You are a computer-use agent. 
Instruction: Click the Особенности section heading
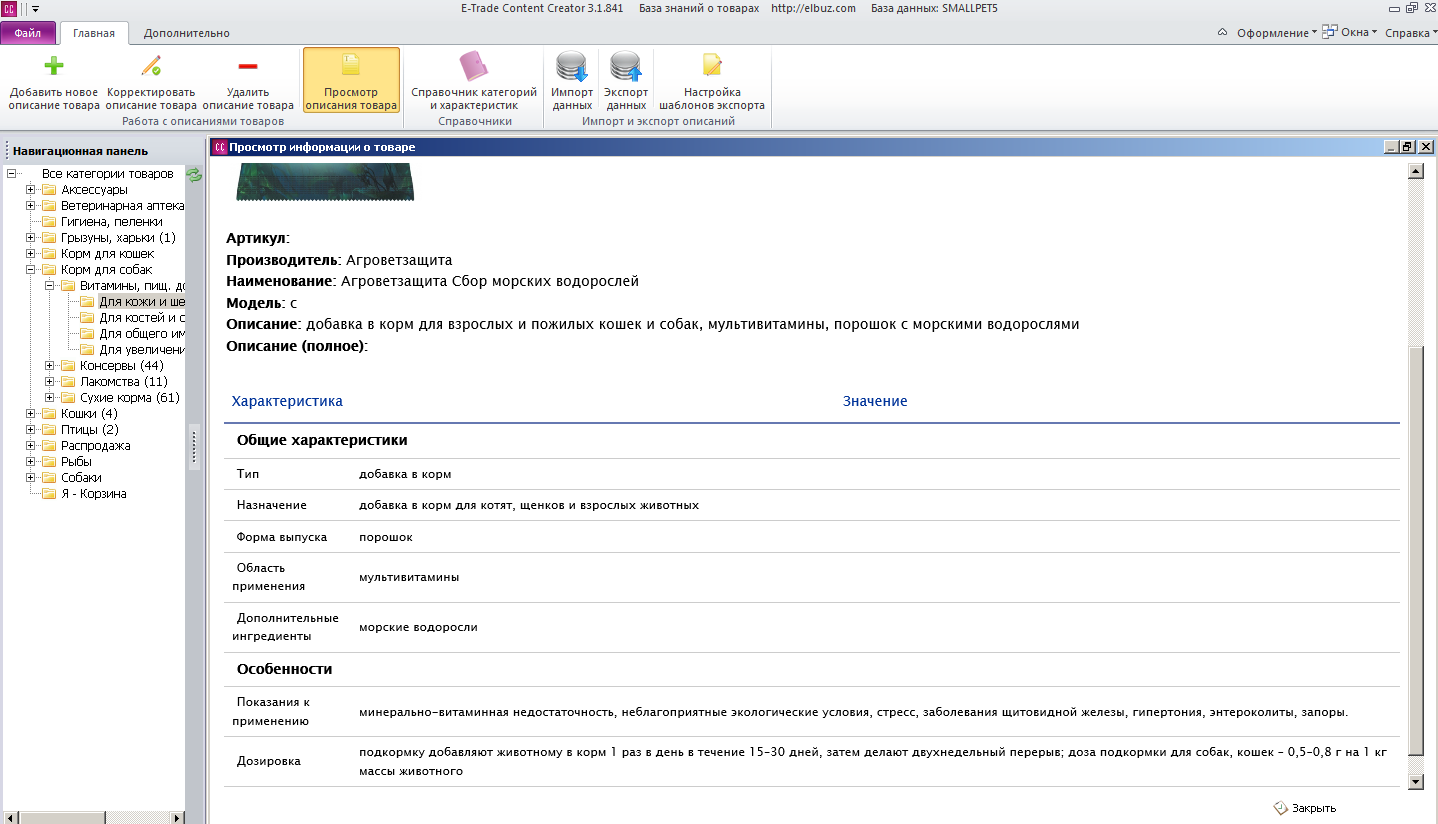pos(285,669)
